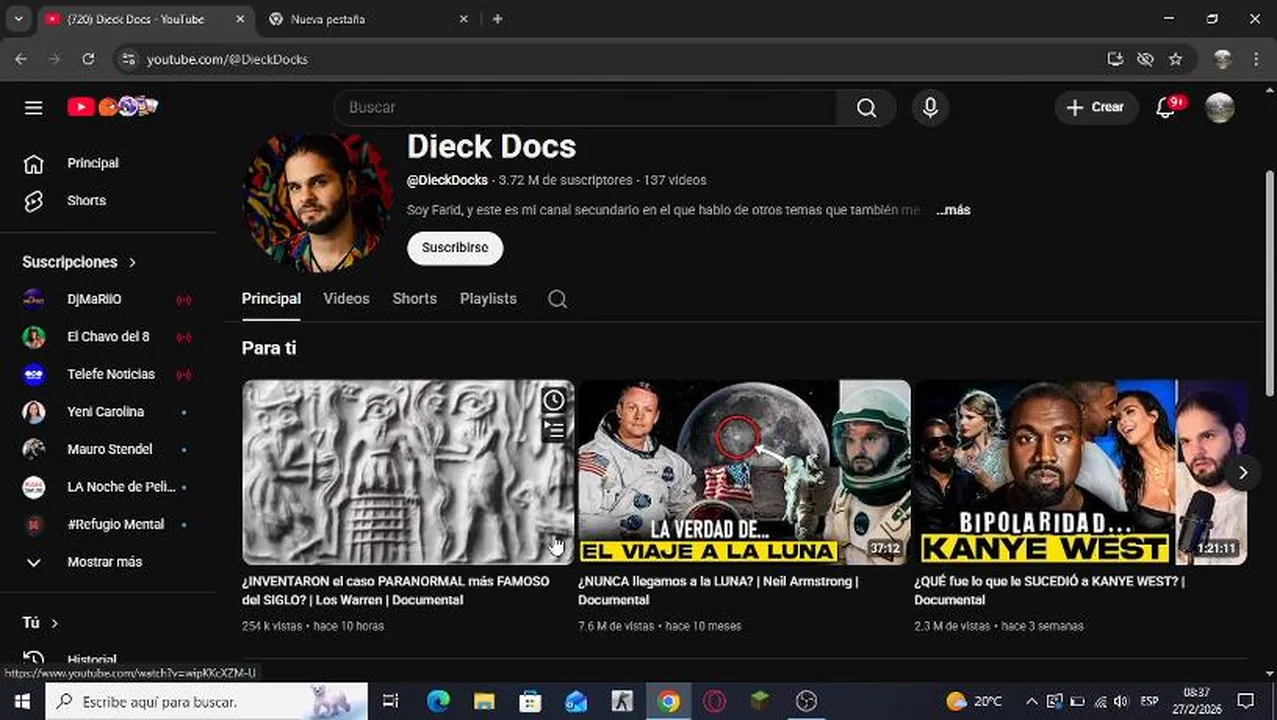Launch Microsoft Edge from taskbar
Screen dimensions: 1277x720
[438, 702]
